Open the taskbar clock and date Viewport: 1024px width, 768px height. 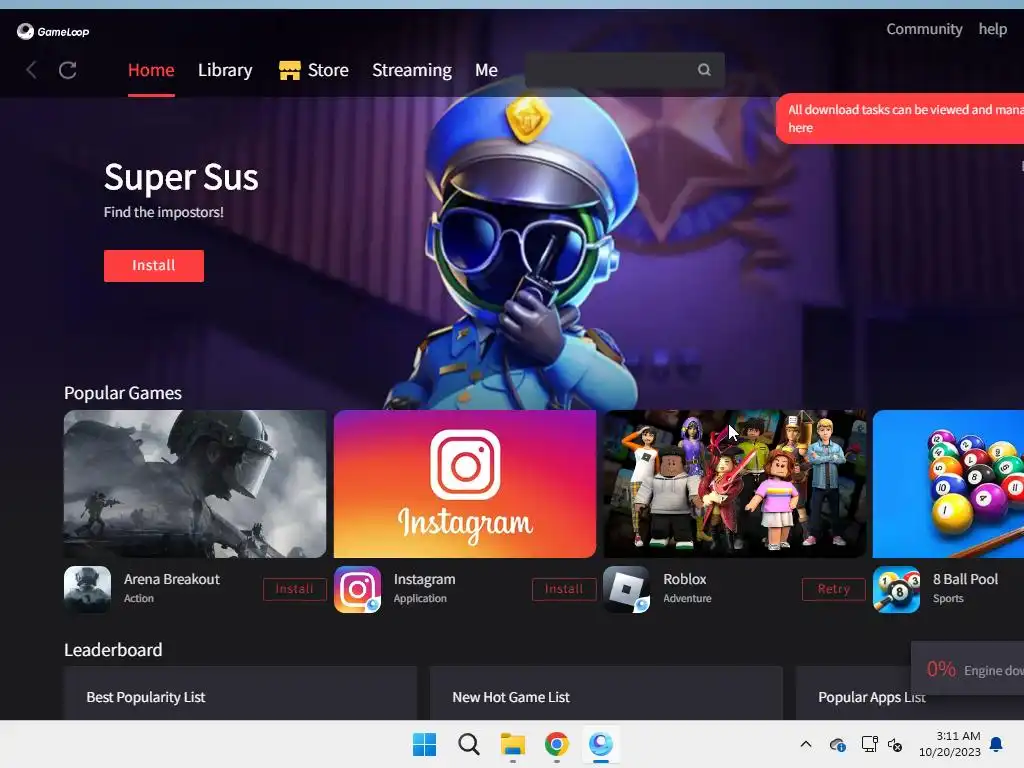pyautogui.click(x=950, y=744)
